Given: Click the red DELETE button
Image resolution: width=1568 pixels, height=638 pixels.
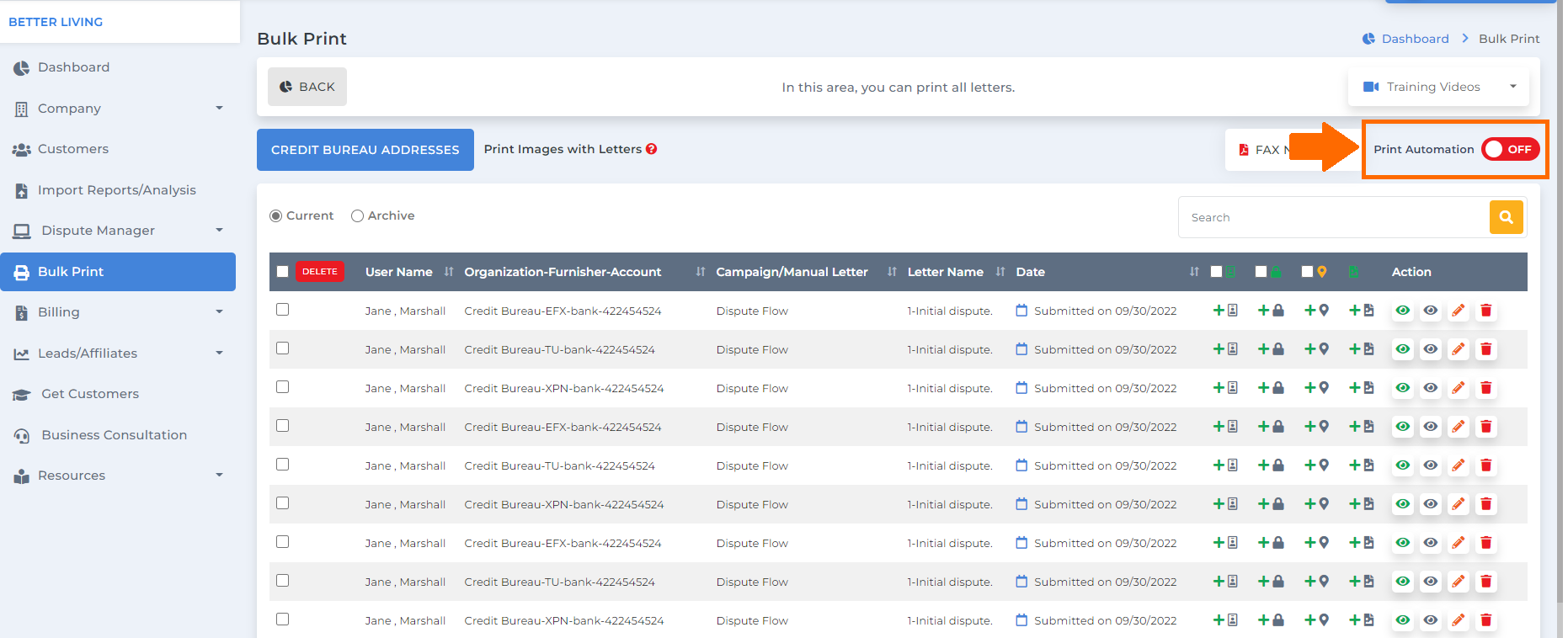Looking at the screenshot, I should [x=320, y=272].
